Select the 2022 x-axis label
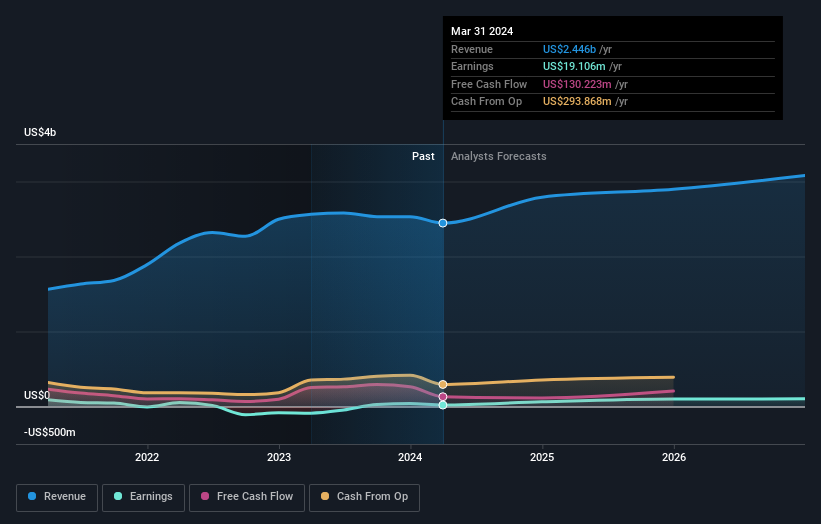The height and width of the screenshot is (524, 821). (x=147, y=457)
